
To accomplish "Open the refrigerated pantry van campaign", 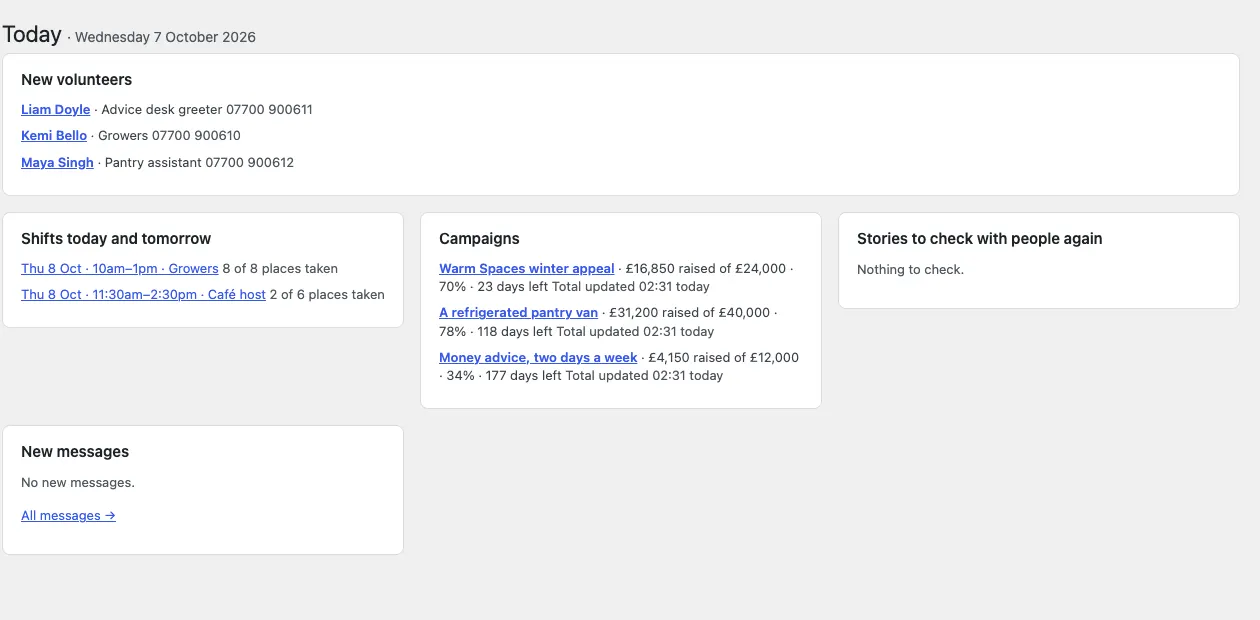I will pyautogui.click(x=518, y=313).
